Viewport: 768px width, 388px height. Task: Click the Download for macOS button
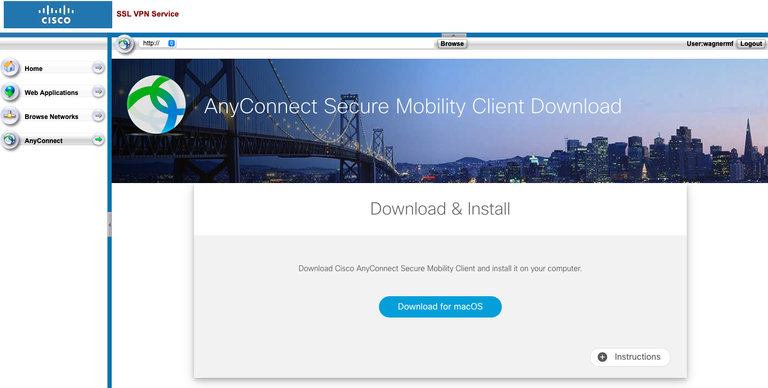440,307
